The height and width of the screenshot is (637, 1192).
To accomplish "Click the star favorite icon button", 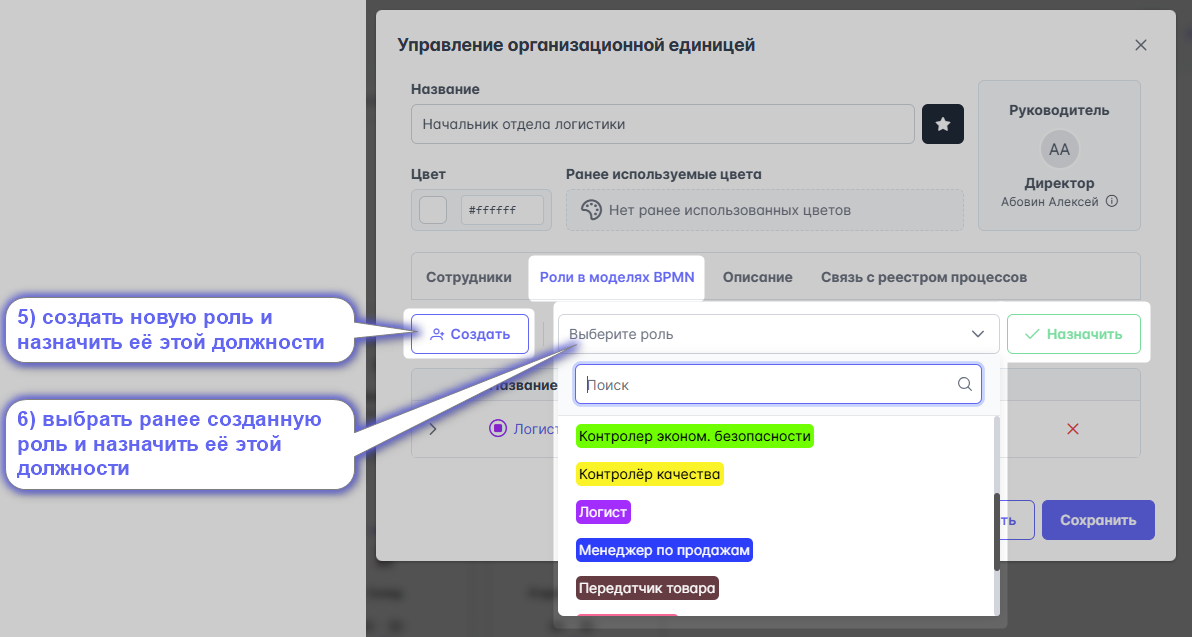I will point(942,124).
